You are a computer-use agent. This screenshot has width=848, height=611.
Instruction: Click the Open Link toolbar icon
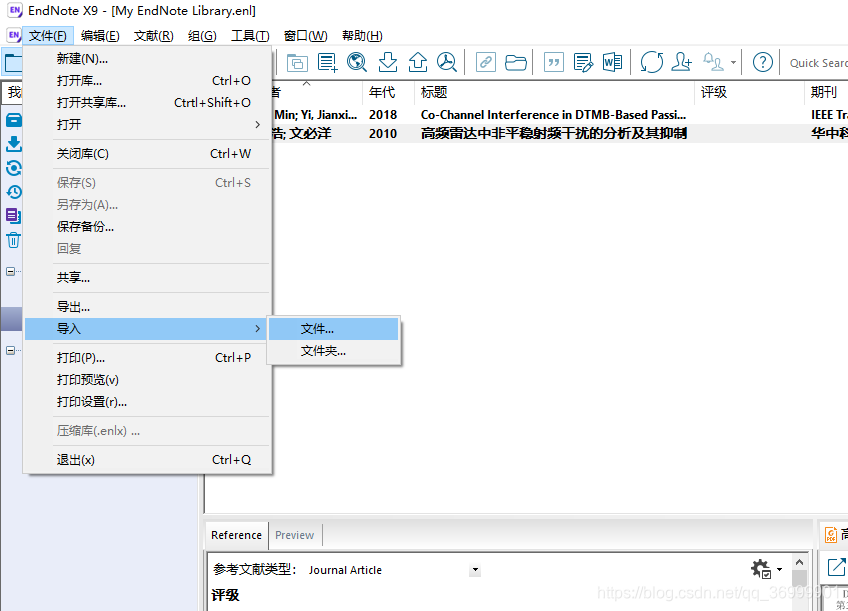point(486,62)
